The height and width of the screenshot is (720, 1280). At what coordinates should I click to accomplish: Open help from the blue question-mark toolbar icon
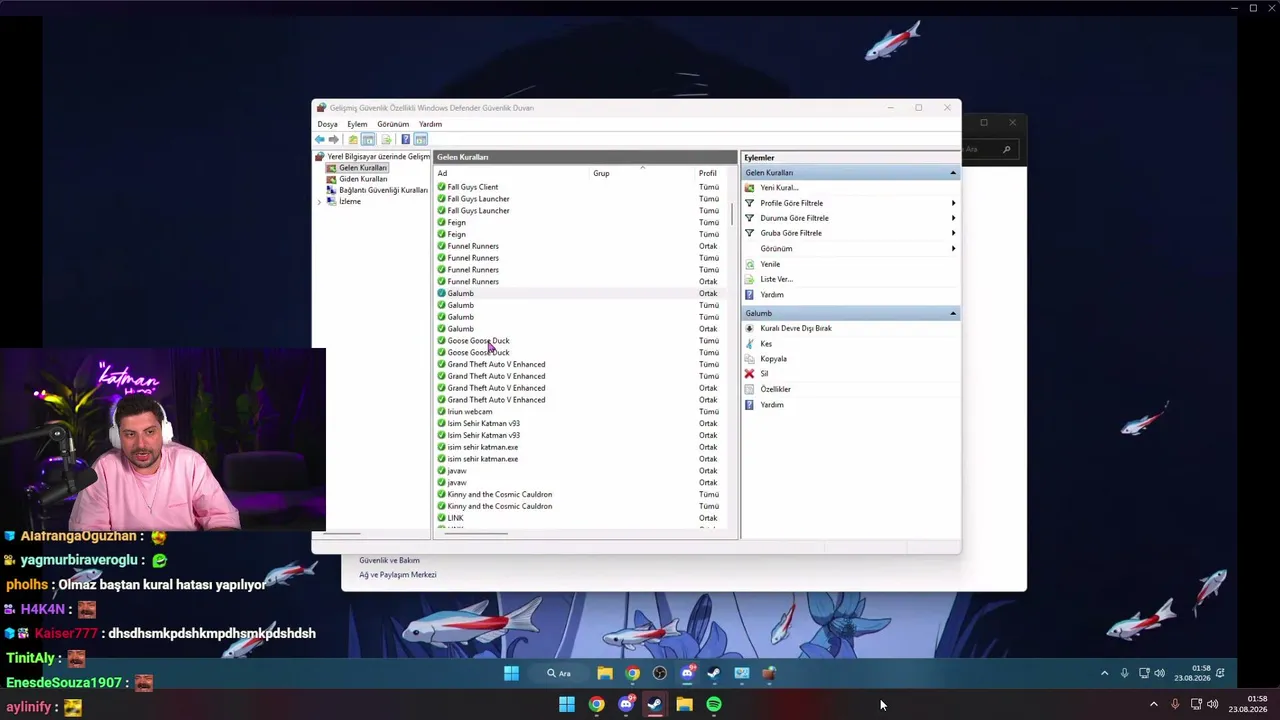tap(405, 139)
